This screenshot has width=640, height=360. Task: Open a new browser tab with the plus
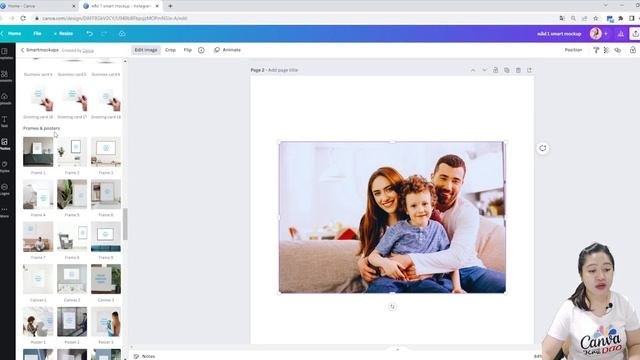coord(170,6)
